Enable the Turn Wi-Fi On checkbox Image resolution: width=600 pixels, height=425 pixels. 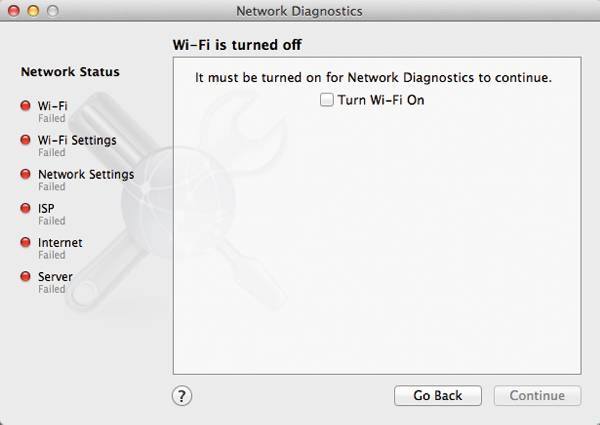[x=326, y=100]
